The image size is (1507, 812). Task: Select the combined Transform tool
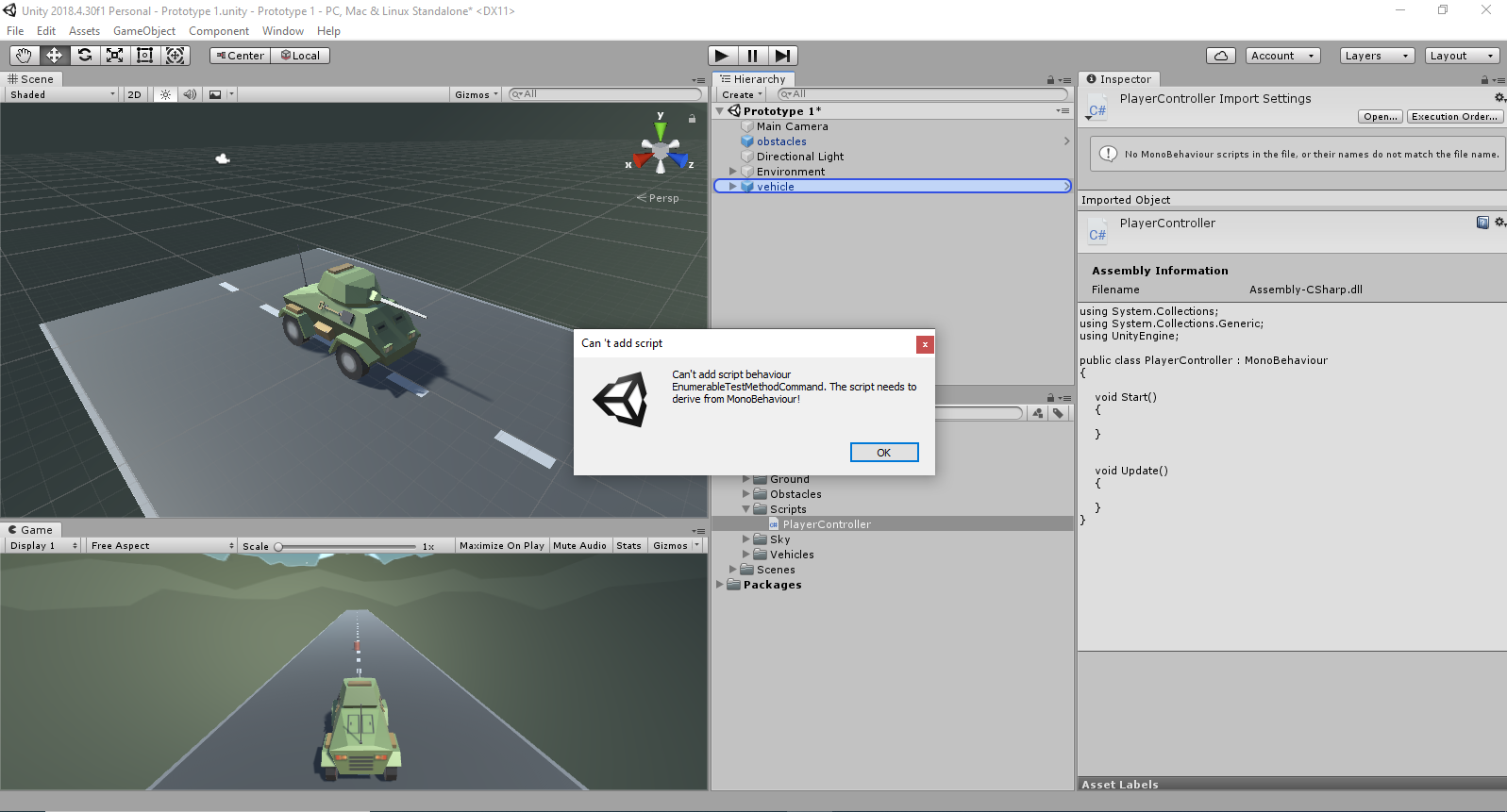pos(175,56)
